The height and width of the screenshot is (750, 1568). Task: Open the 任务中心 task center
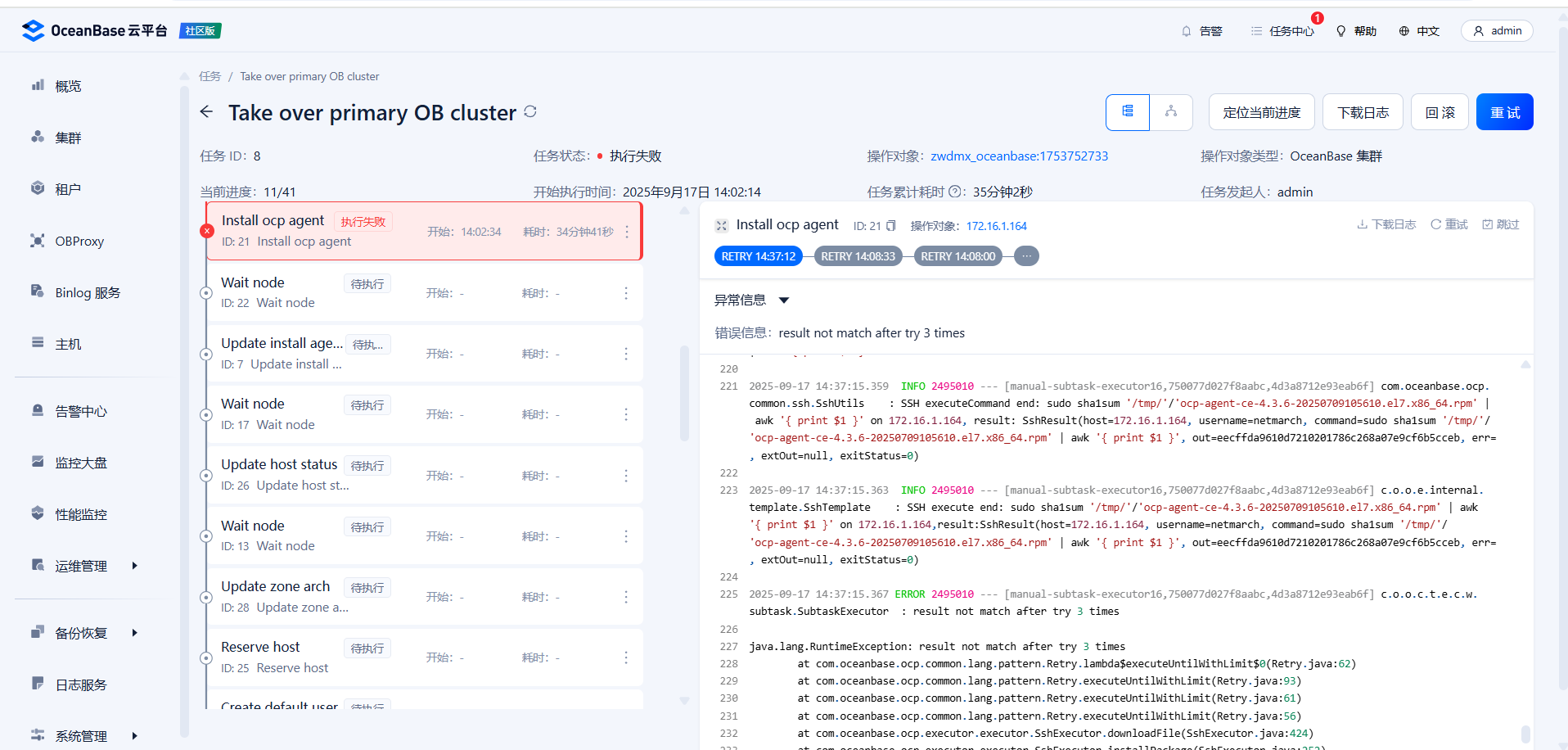(x=1282, y=31)
